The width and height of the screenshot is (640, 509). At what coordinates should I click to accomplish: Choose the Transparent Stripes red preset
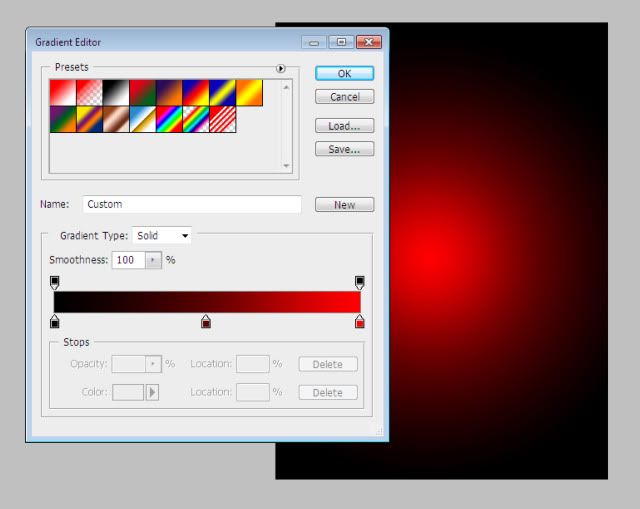tap(222, 119)
